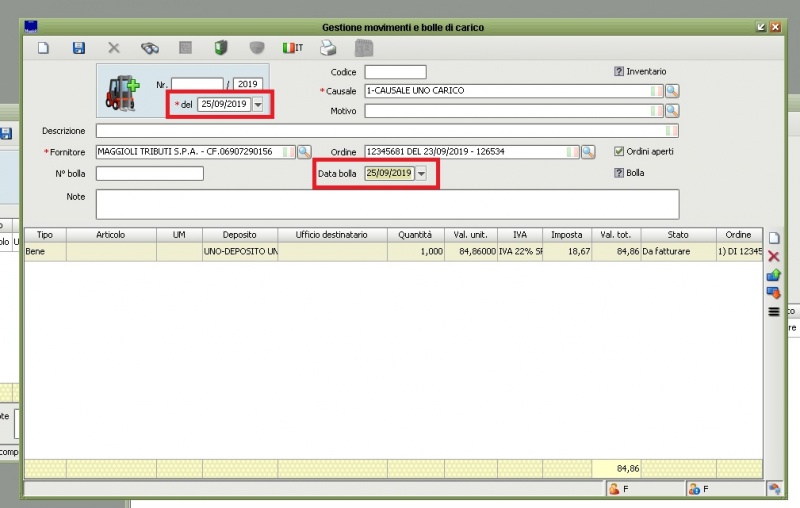
Task: Click the Italian flag language icon
Action: (x=292, y=47)
